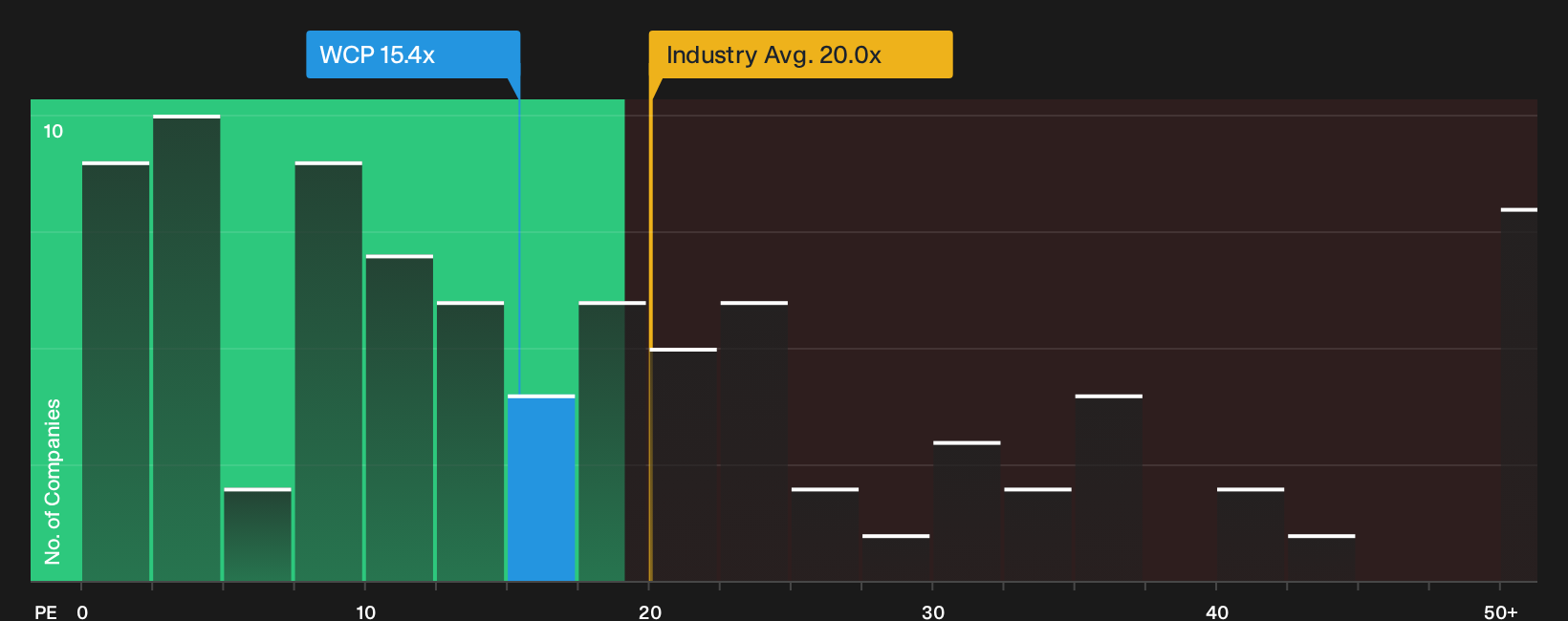The image size is (1568, 621).
Task: Click the short bar at PE 5-7.5
Action: (257, 534)
